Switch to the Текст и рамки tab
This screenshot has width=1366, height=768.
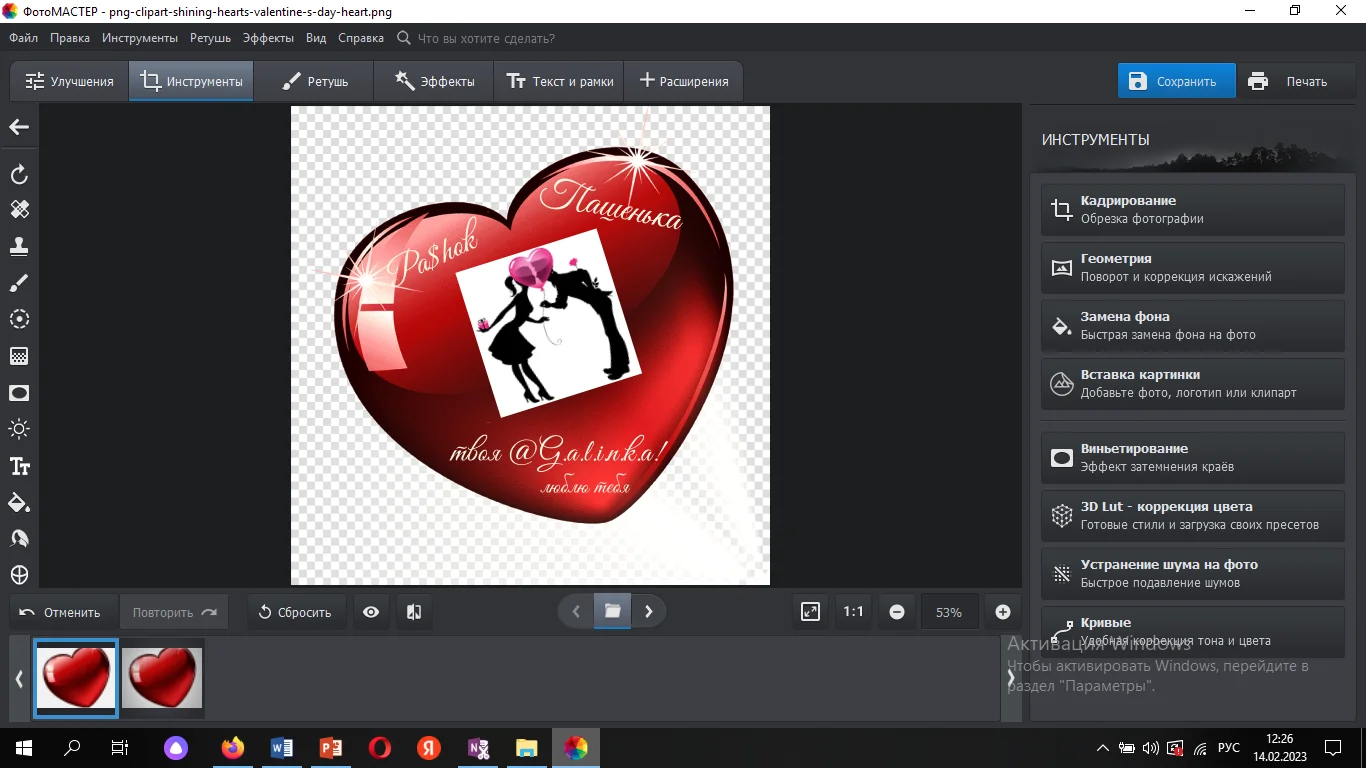(x=559, y=82)
